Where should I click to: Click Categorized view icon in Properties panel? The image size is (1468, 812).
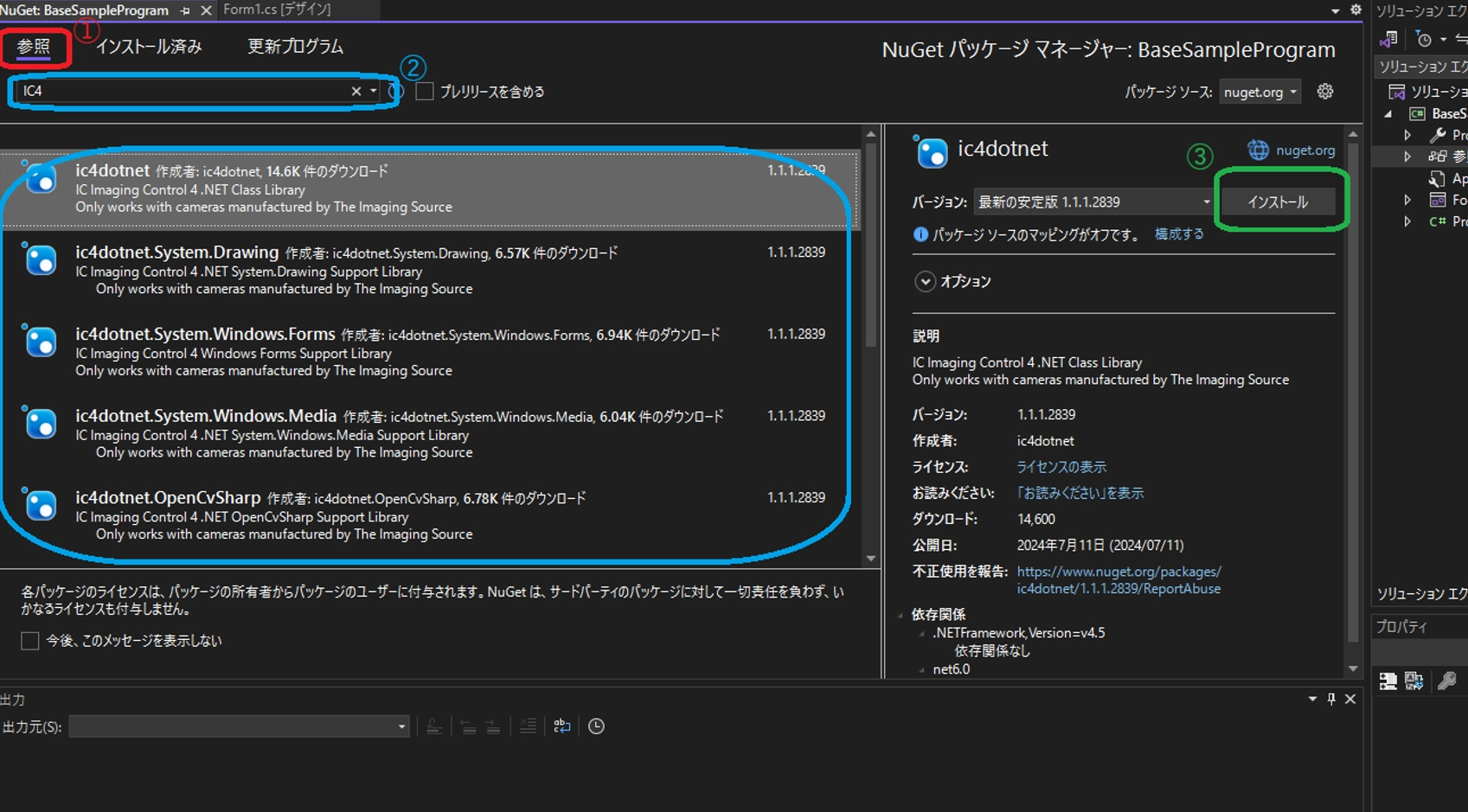pos(1388,681)
